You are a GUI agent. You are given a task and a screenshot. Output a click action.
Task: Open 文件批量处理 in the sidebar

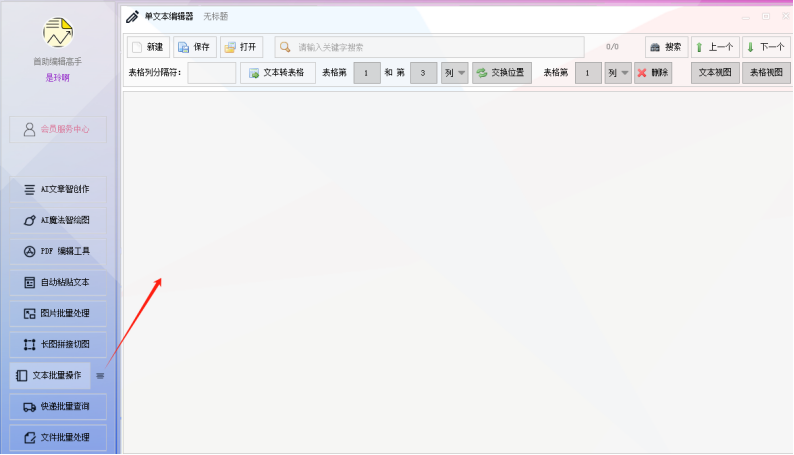(x=58, y=437)
